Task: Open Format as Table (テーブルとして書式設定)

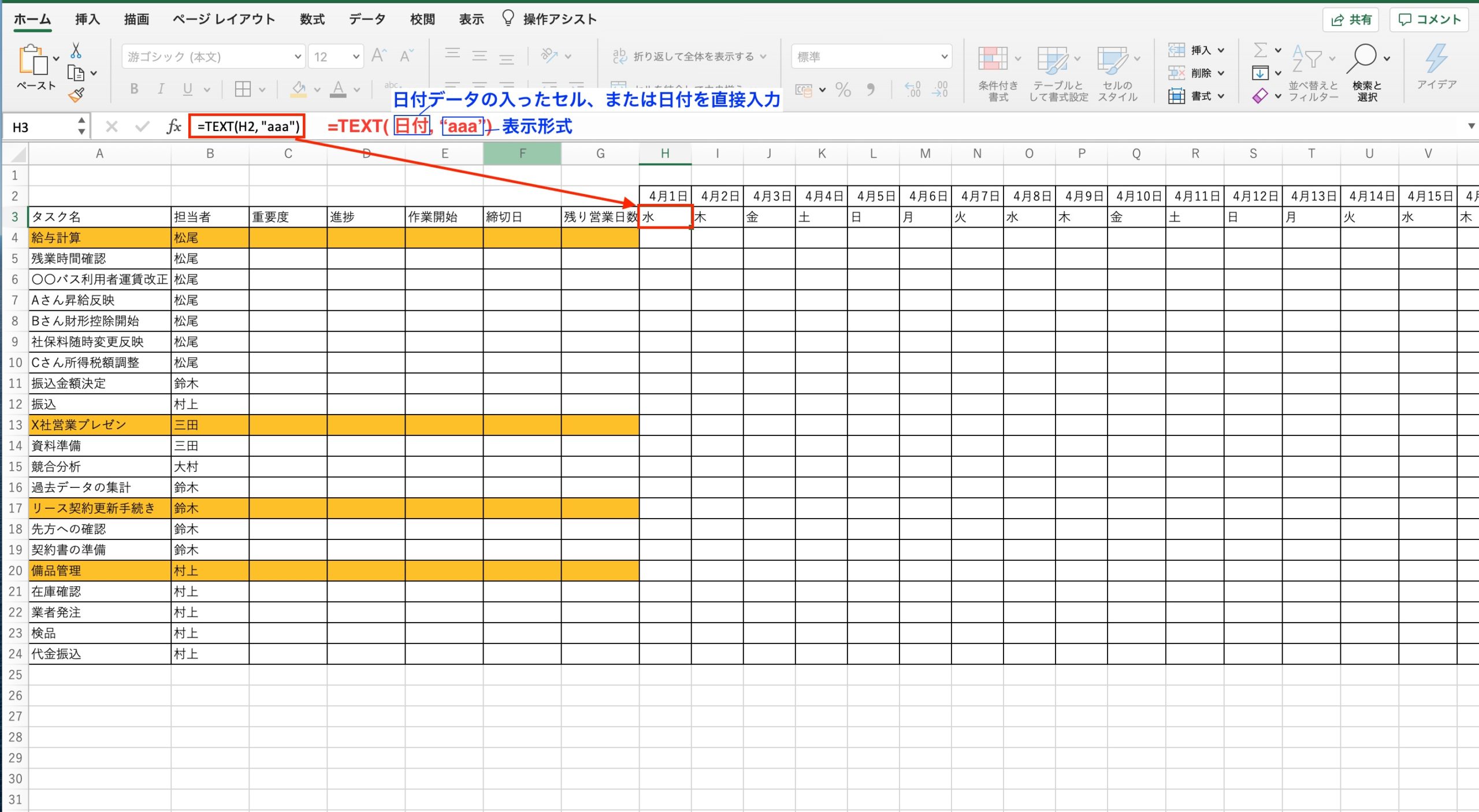Action: (x=1058, y=73)
